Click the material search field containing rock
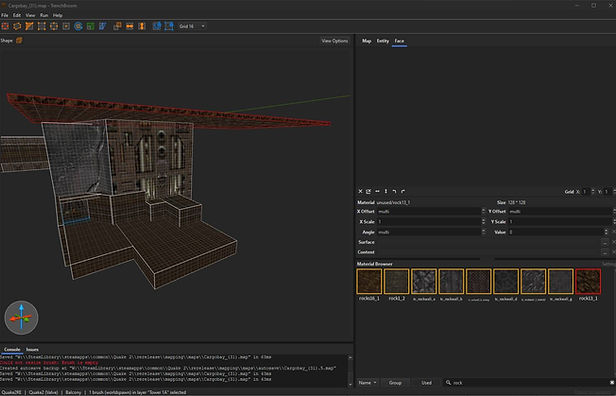 coord(528,383)
